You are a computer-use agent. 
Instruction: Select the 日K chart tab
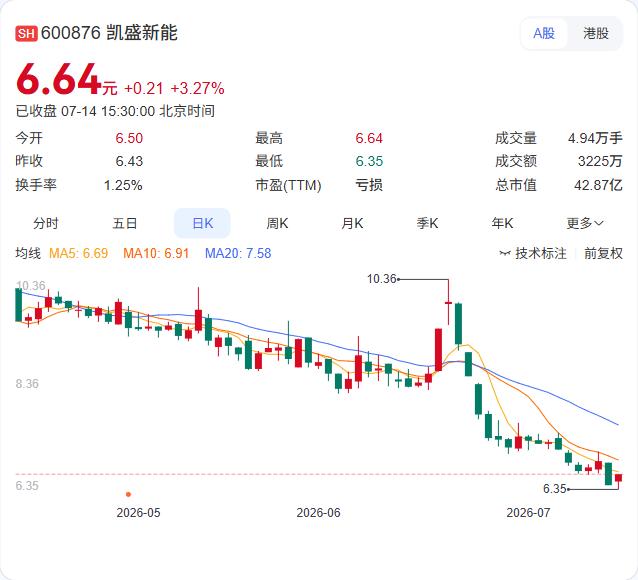click(x=202, y=223)
